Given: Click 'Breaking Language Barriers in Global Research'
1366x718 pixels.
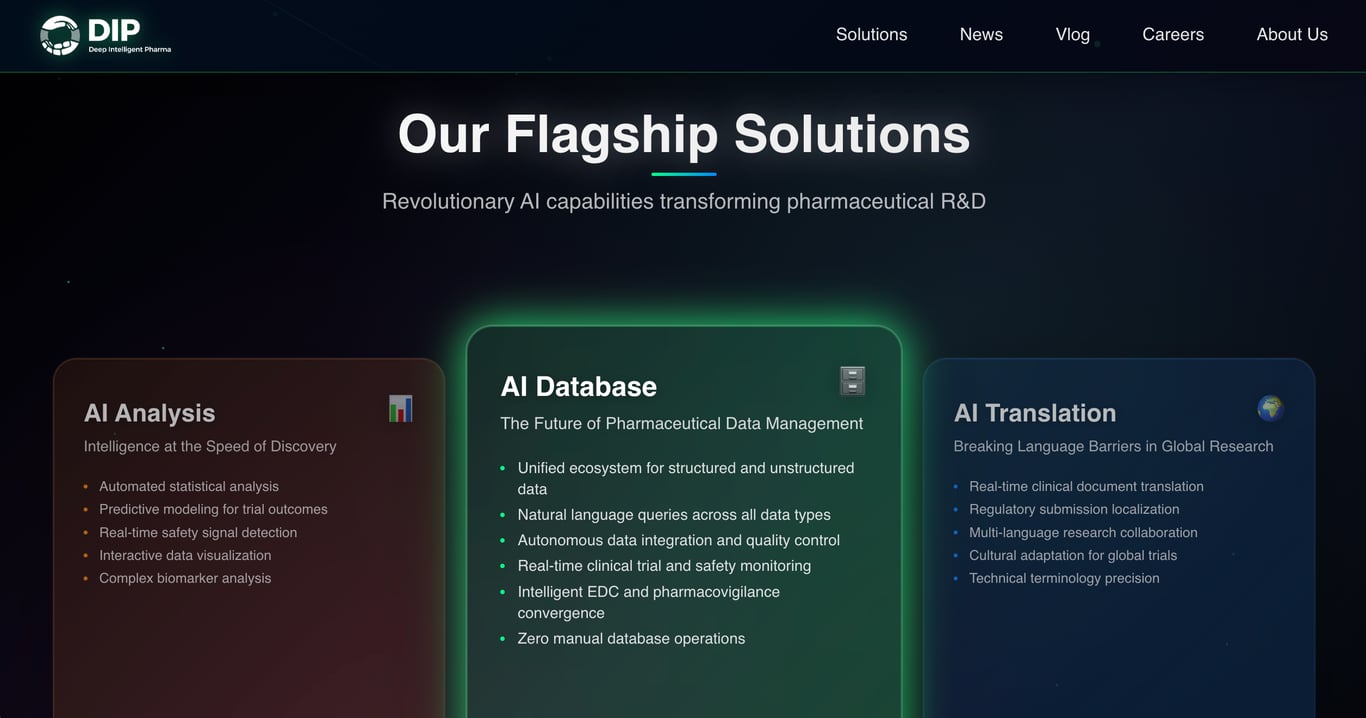Looking at the screenshot, I should coord(1114,446).
